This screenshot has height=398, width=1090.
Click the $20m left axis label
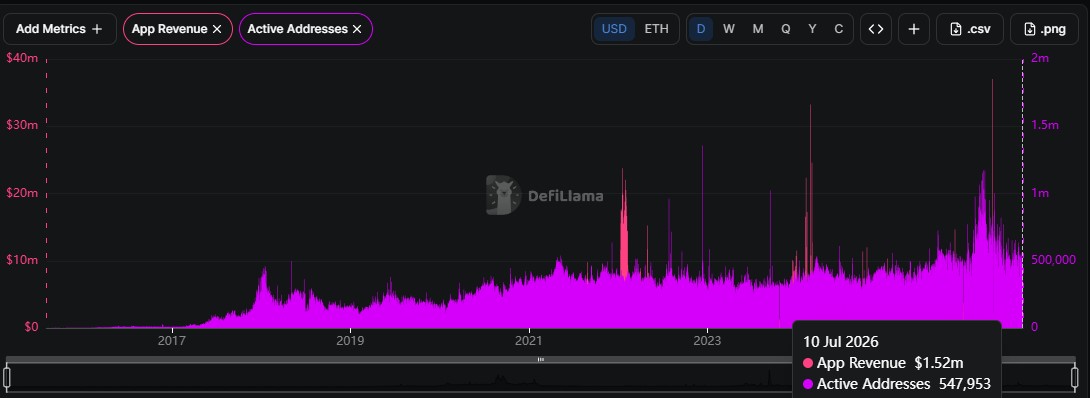click(22, 193)
